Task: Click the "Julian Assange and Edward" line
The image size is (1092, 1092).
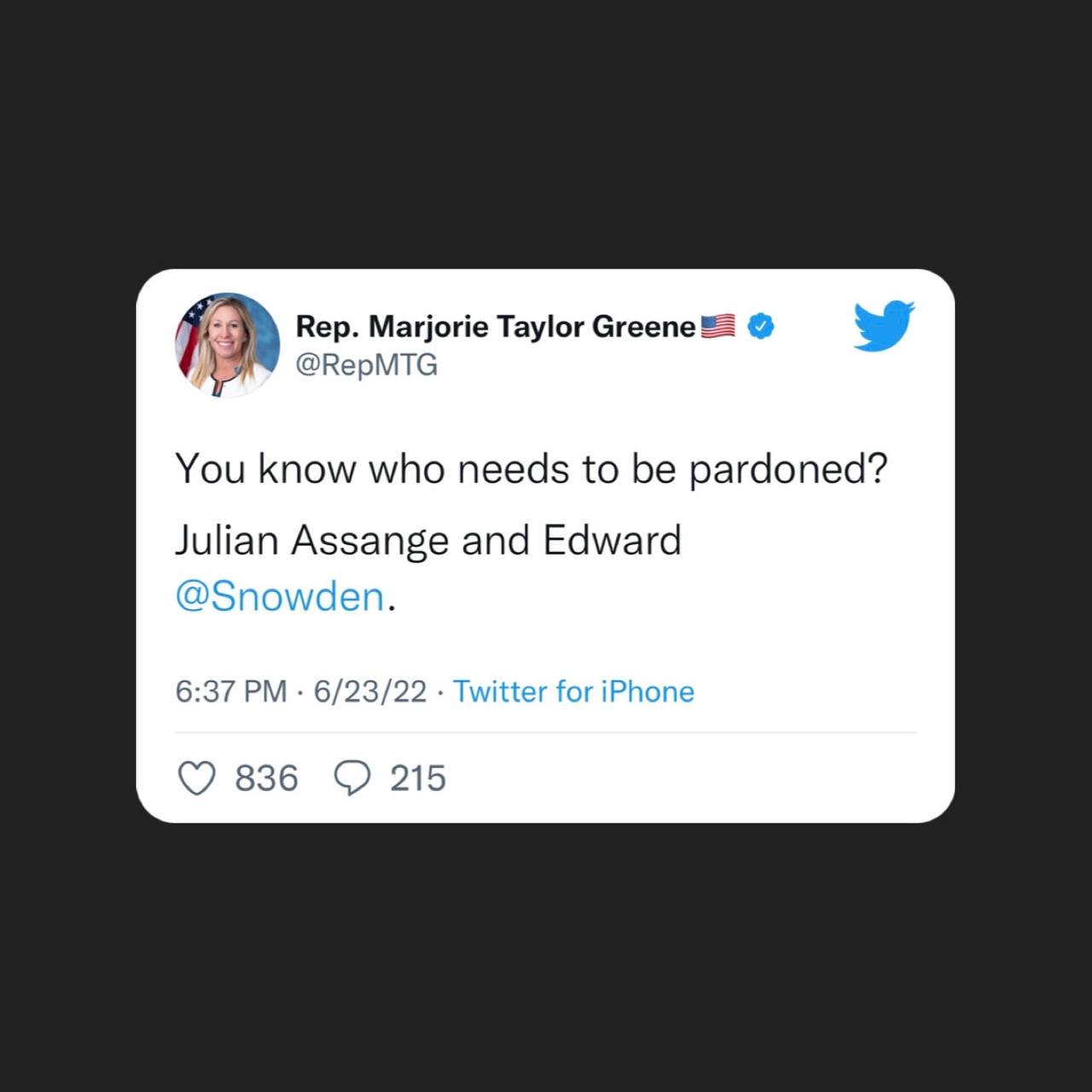Action: click(x=428, y=541)
